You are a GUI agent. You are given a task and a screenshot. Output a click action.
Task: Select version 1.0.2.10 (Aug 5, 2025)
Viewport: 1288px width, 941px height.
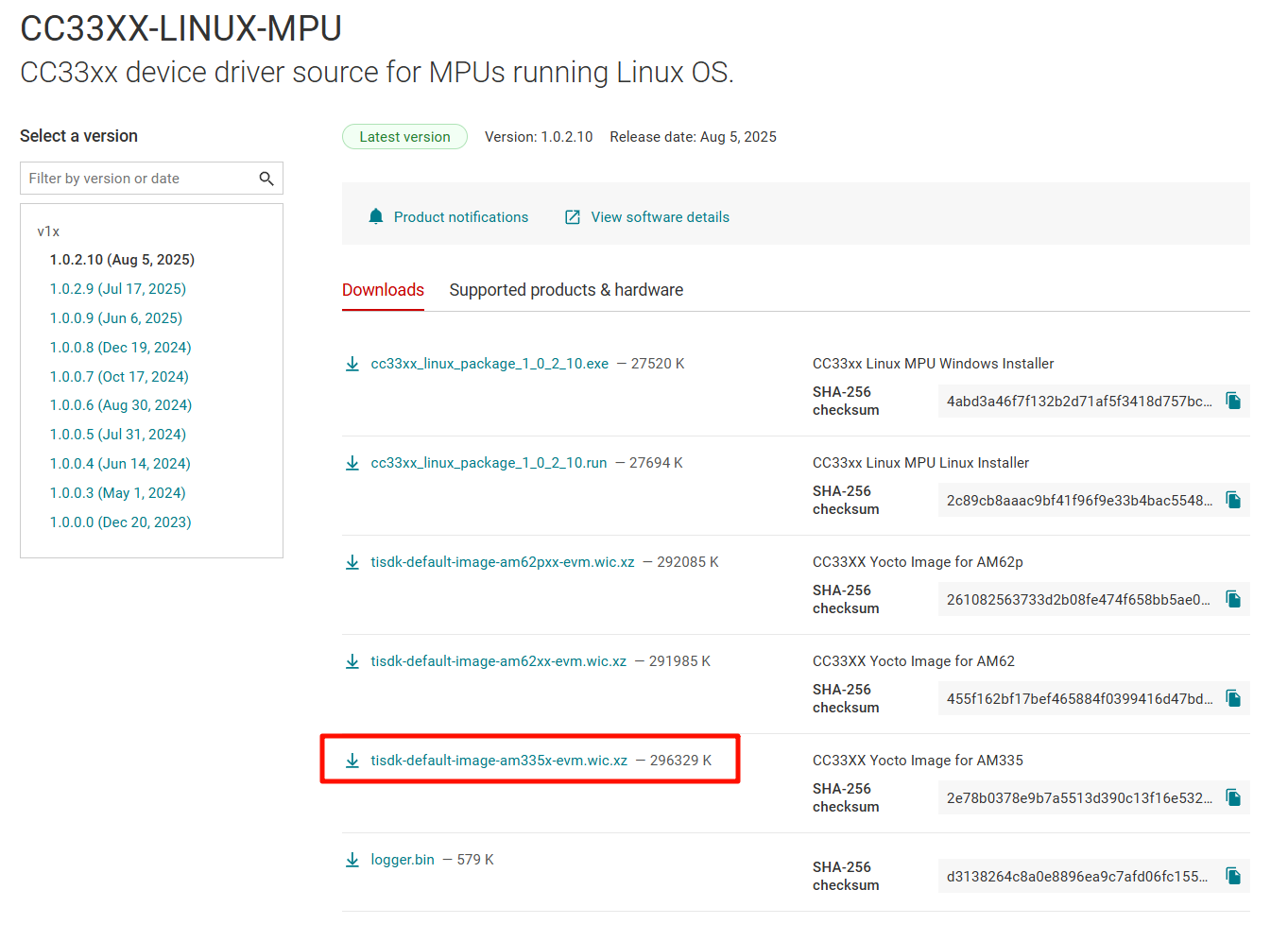click(122, 260)
